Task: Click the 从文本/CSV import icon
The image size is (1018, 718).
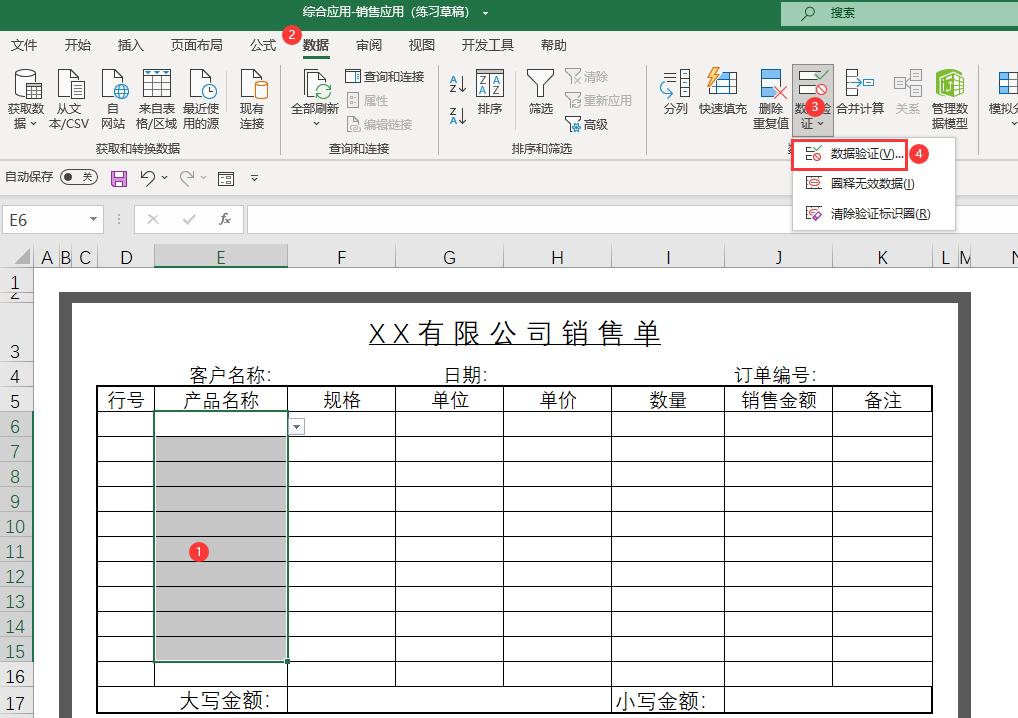Action: pyautogui.click(x=69, y=99)
